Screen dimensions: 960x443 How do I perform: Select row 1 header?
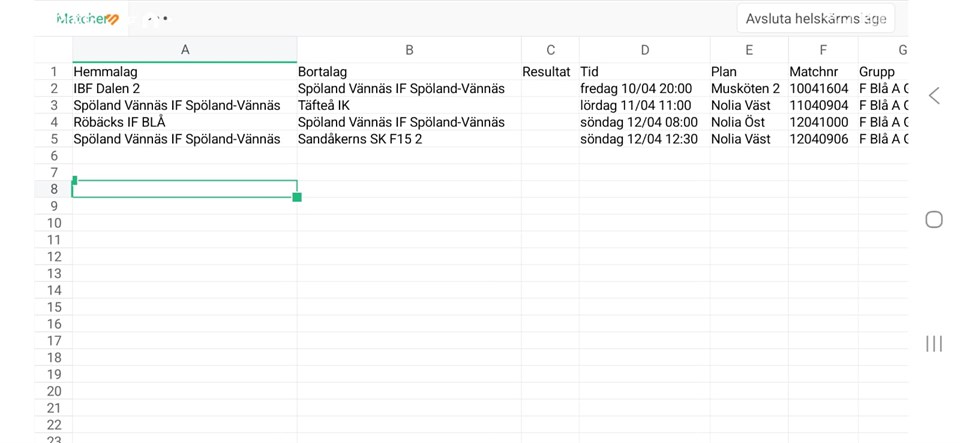(x=54, y=72)
